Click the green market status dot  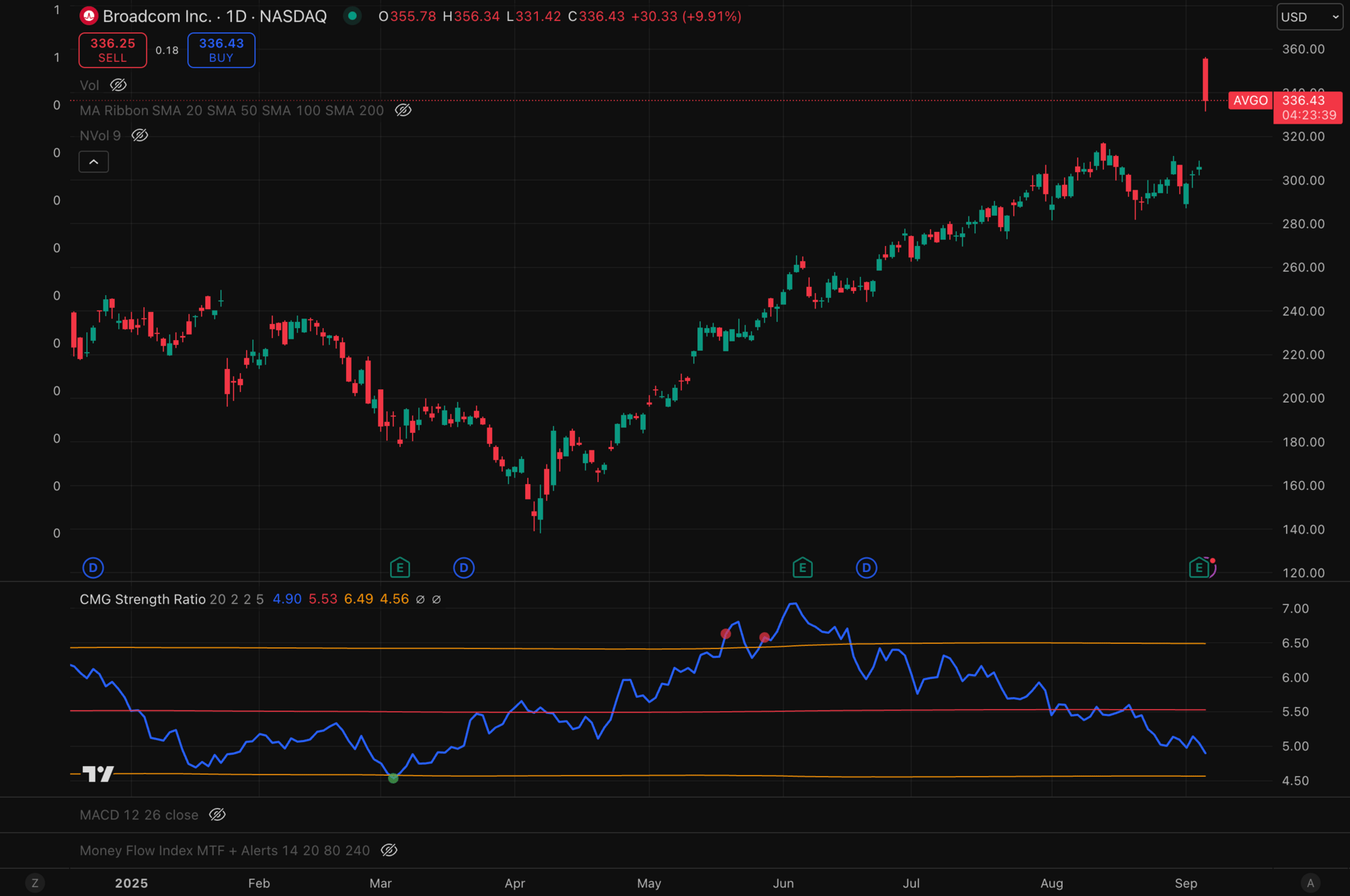tap(352, 15)
